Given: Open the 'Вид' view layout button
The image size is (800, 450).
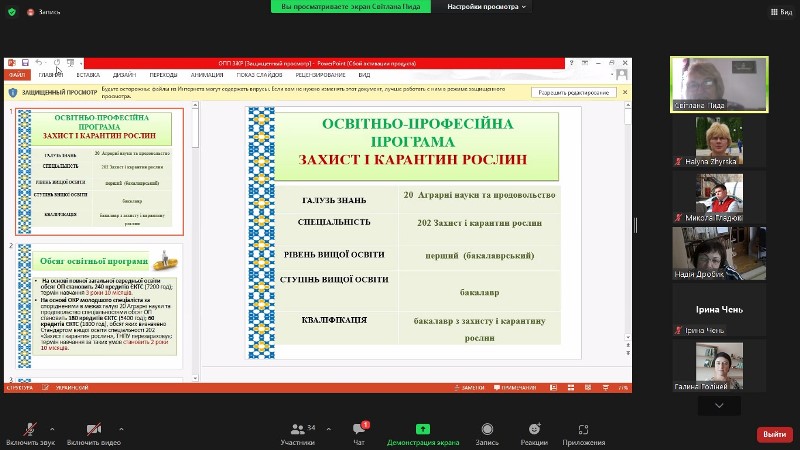Looking at the screenshot, I should (x=781, y=12).
